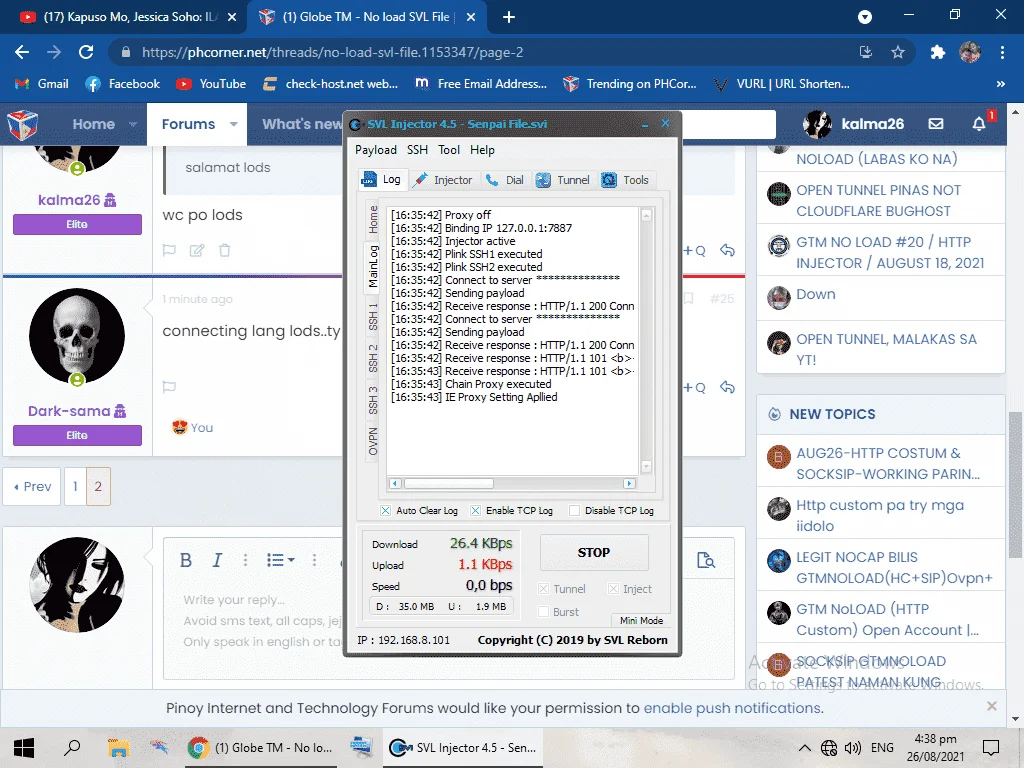This screenshot has height=768, width=1024.
Task: Click reply arrow on kalma26's post
Action: [728, 250]
